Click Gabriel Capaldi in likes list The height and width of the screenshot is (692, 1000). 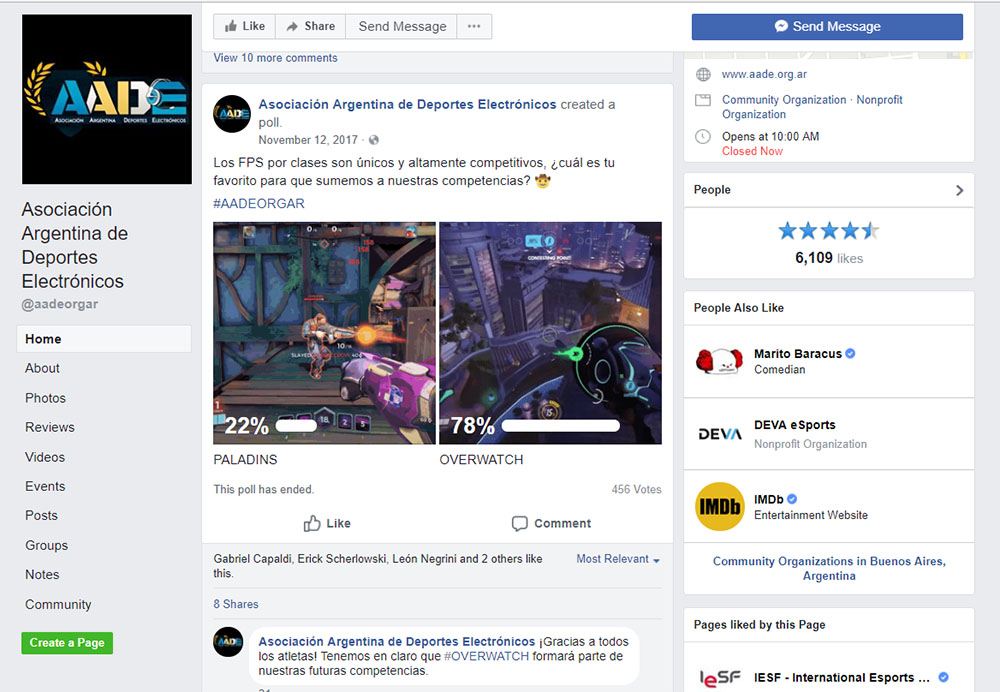click(253, 559)
